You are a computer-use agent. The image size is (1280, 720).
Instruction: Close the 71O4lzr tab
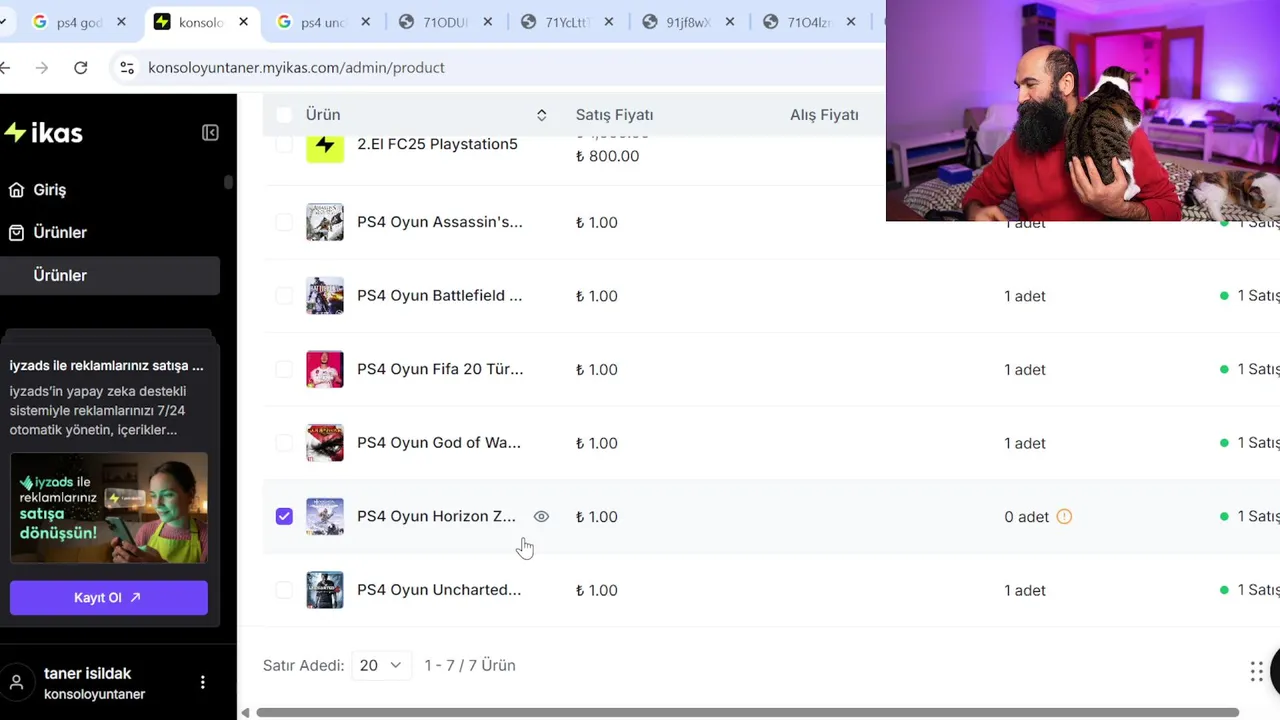pyautogui.click(x=852, y=22)
